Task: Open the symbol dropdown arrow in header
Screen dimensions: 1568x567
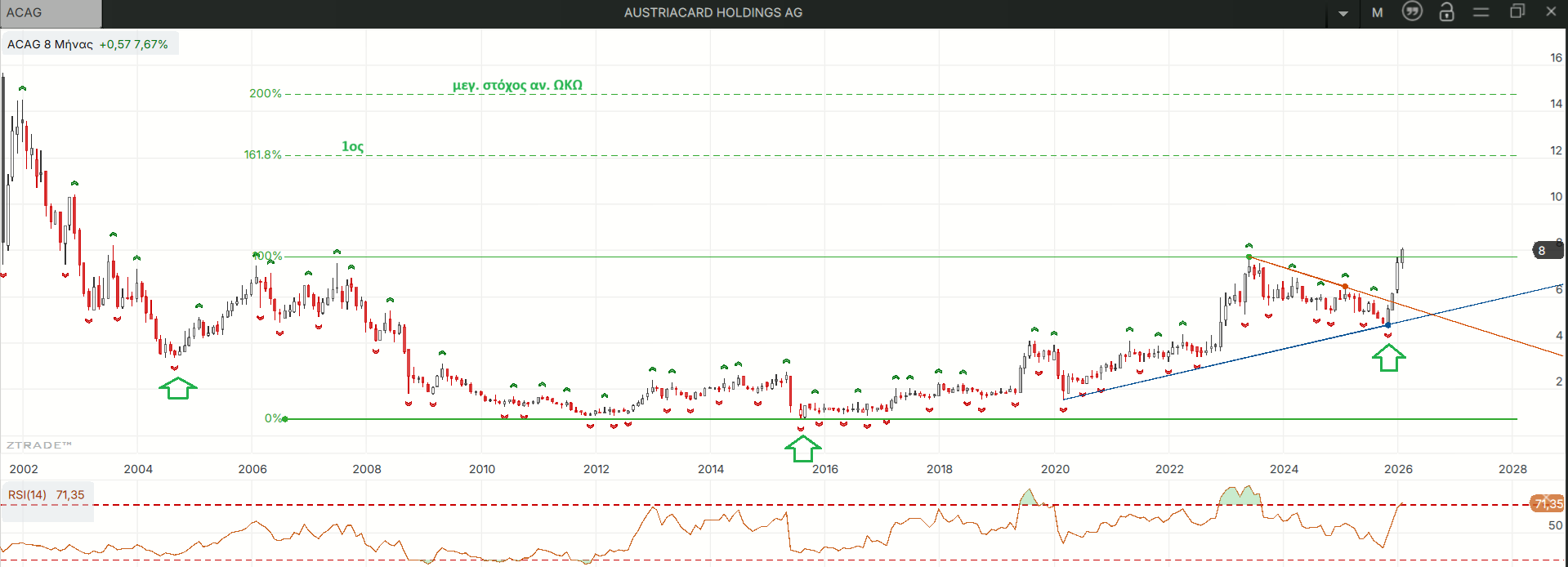Action: pos(1342,13)
